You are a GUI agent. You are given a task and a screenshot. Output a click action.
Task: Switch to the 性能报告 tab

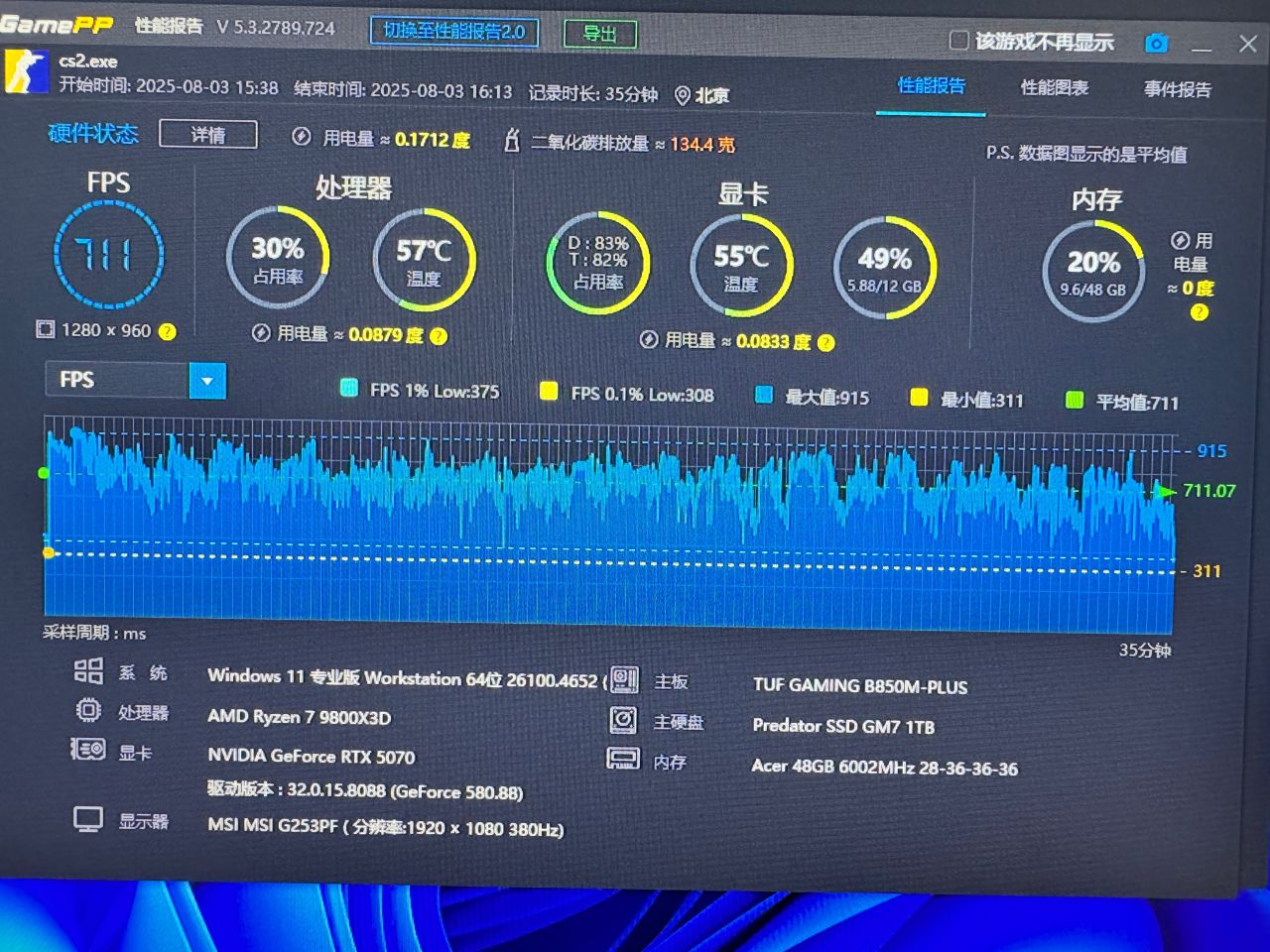tap(931, 86)
